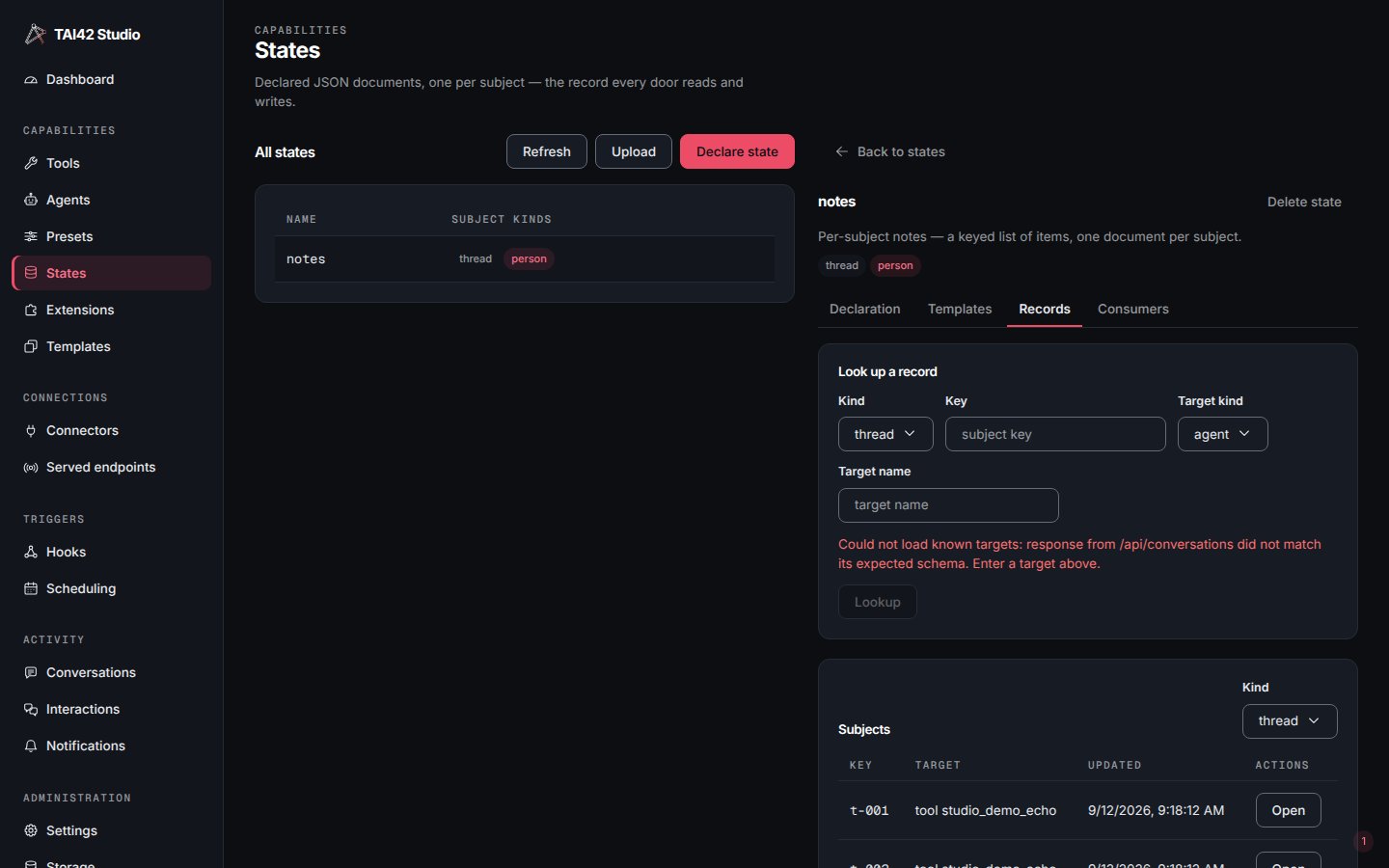The height and width of the screenshot is (868, 1389).
Task: Open the Conversations page from the sidebar
Action: click(x=112, y=673)
